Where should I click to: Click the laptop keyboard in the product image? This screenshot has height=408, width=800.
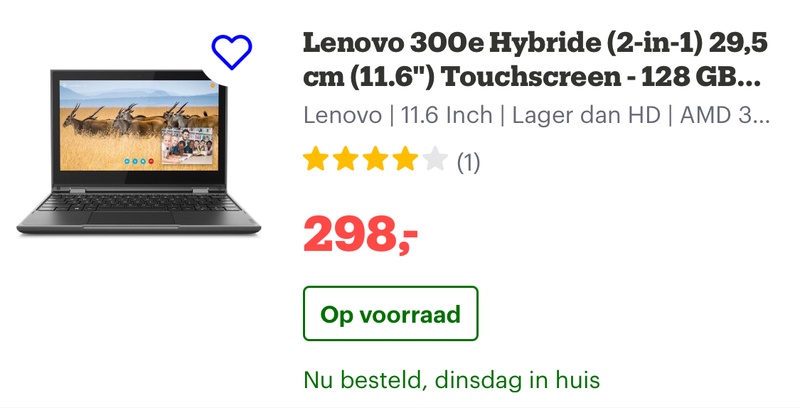[x=139, y=201]
